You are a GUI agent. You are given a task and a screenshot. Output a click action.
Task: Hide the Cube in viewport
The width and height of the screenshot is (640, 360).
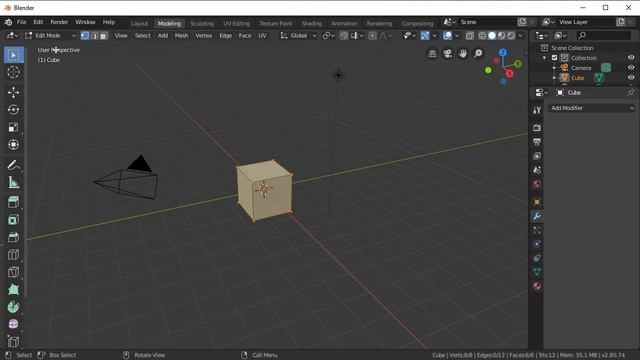[631, 78]
